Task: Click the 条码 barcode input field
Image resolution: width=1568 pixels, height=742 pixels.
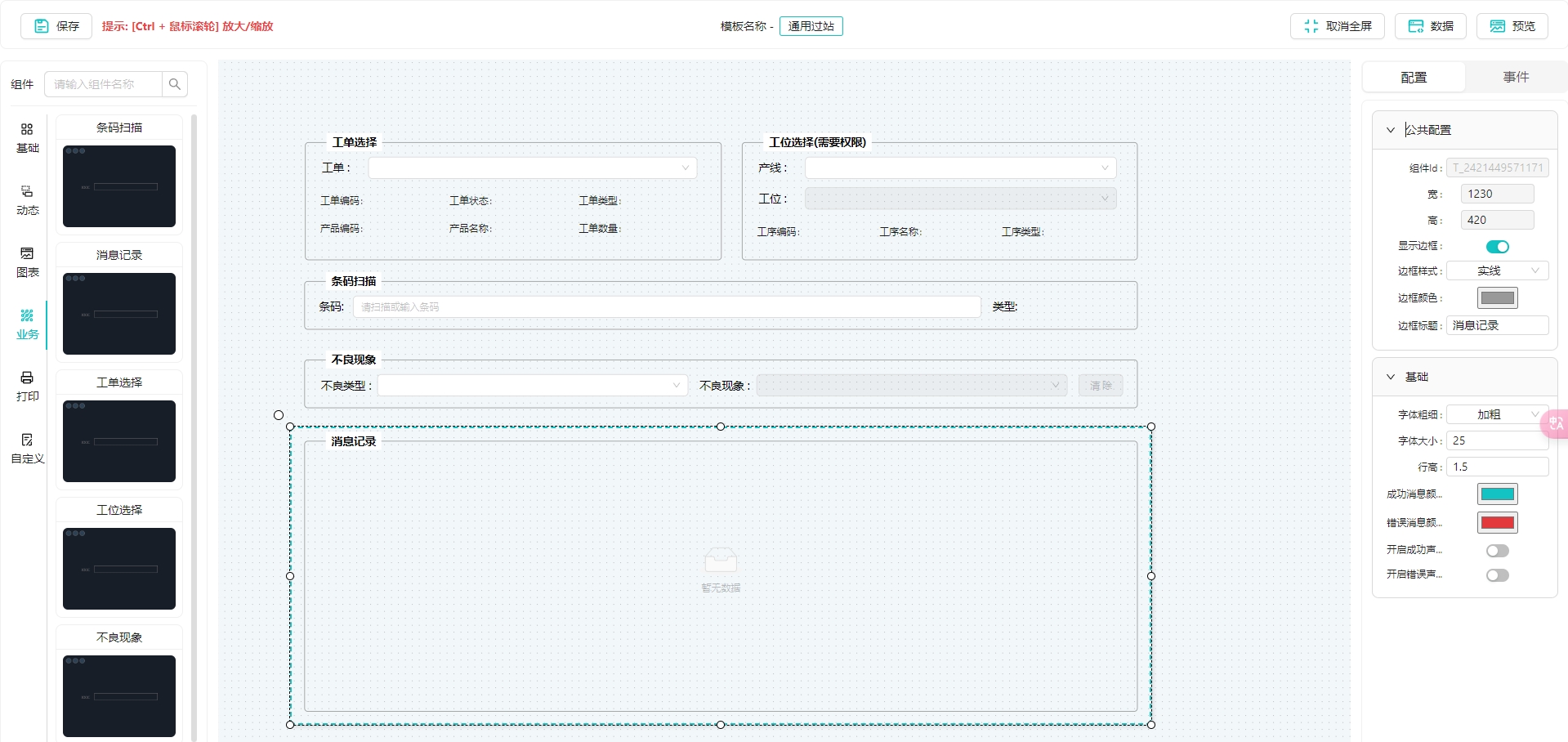Action: pyautogui.click(x=667, y=306)
